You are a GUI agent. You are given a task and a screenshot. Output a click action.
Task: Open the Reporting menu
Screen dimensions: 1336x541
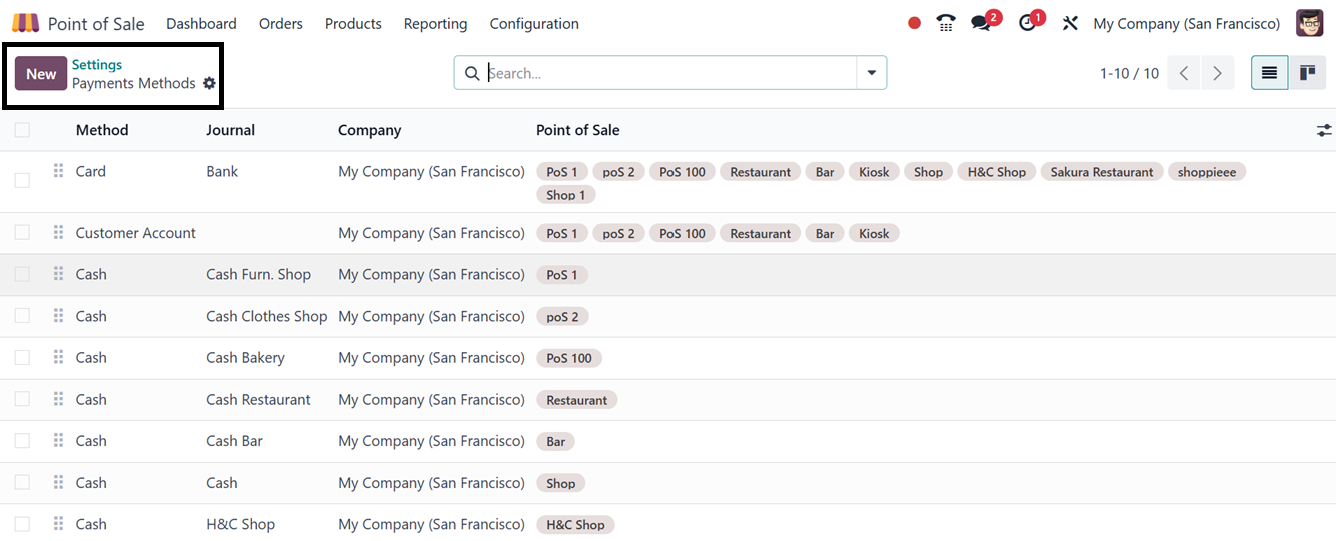point(435,23)
